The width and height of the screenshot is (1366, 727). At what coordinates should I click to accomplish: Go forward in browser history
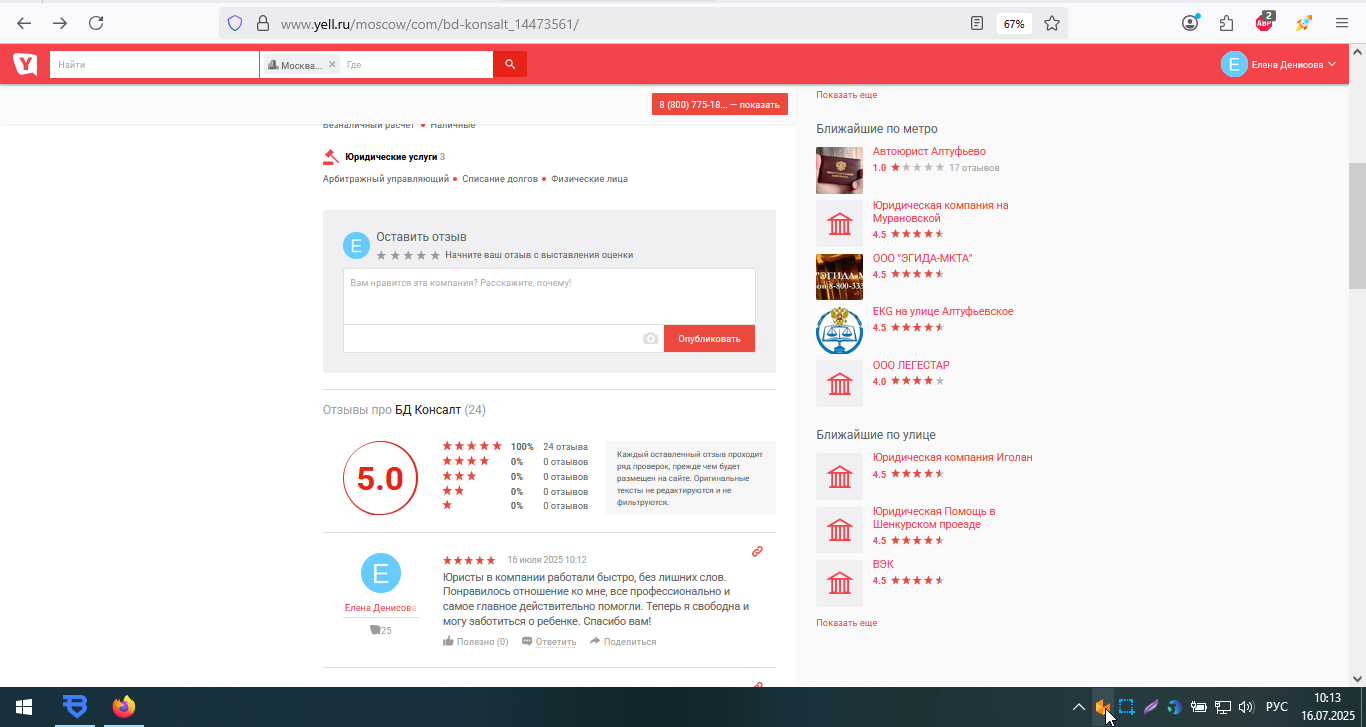pyautogui.click(x=60, y=23)
